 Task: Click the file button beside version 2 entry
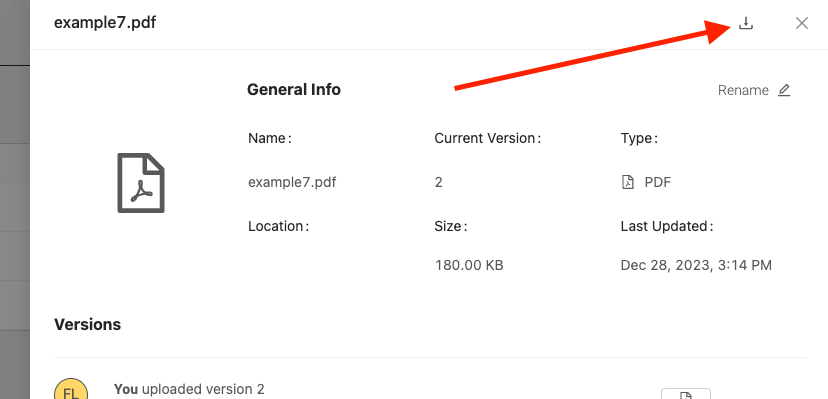coord(685,394)
